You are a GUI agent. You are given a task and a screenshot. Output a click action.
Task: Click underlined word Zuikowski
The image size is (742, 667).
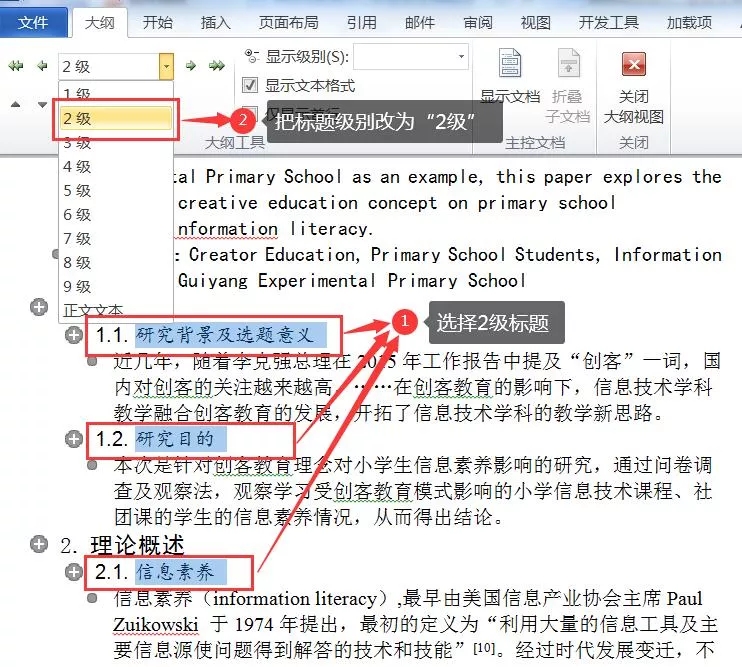pyautogui.click(x=156, y=624)
